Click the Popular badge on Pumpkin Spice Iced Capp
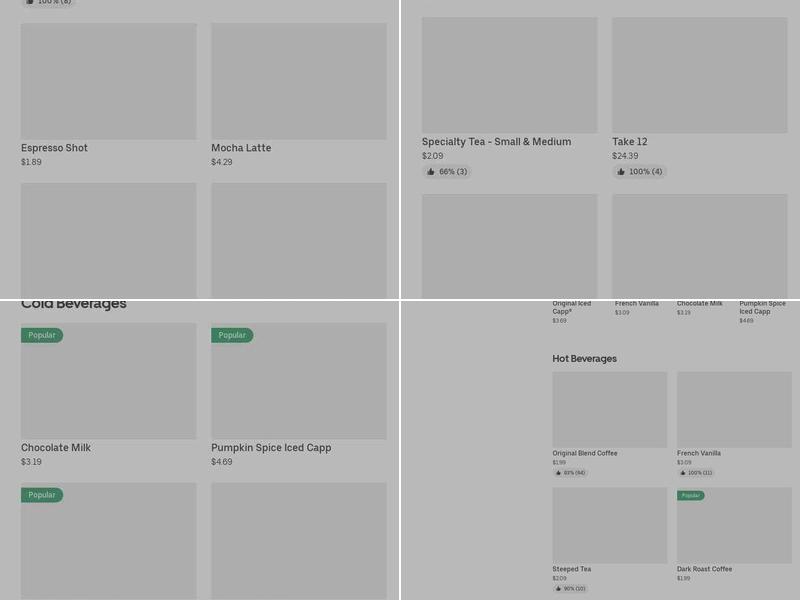Viewport: 800px width, 600px height. point(232,336)
